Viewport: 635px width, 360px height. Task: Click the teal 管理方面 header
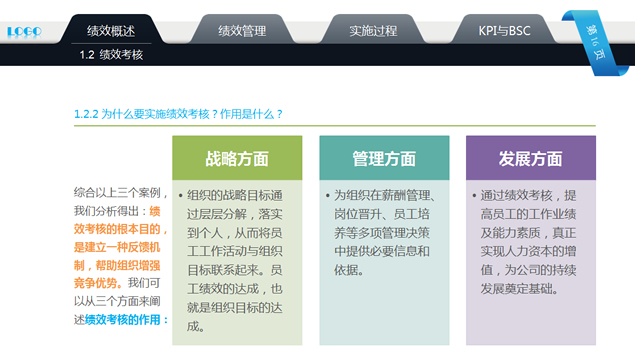tap(384, 158)
